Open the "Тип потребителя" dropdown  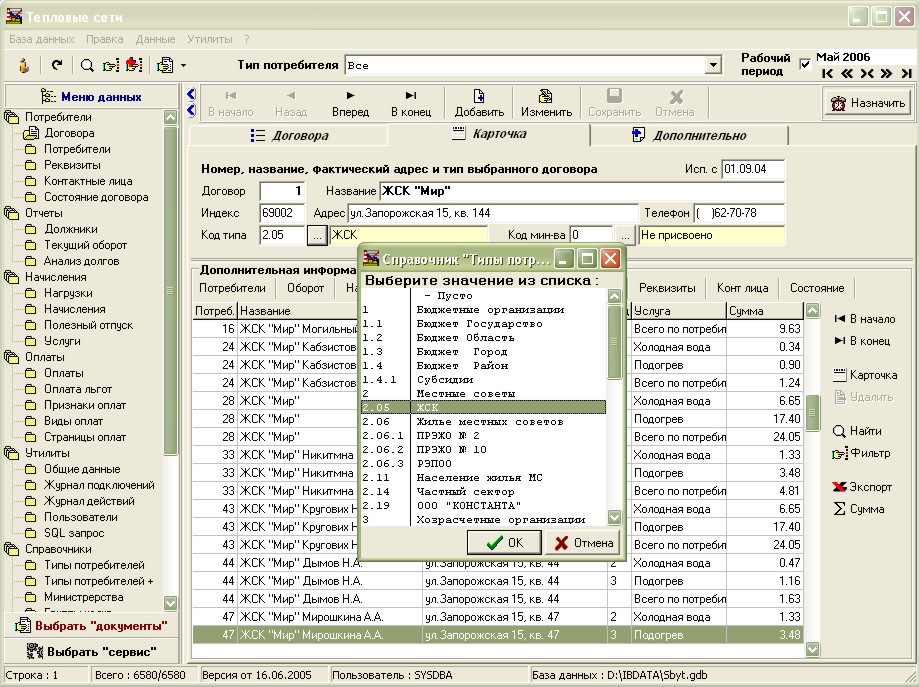click(x=713, y=65)
